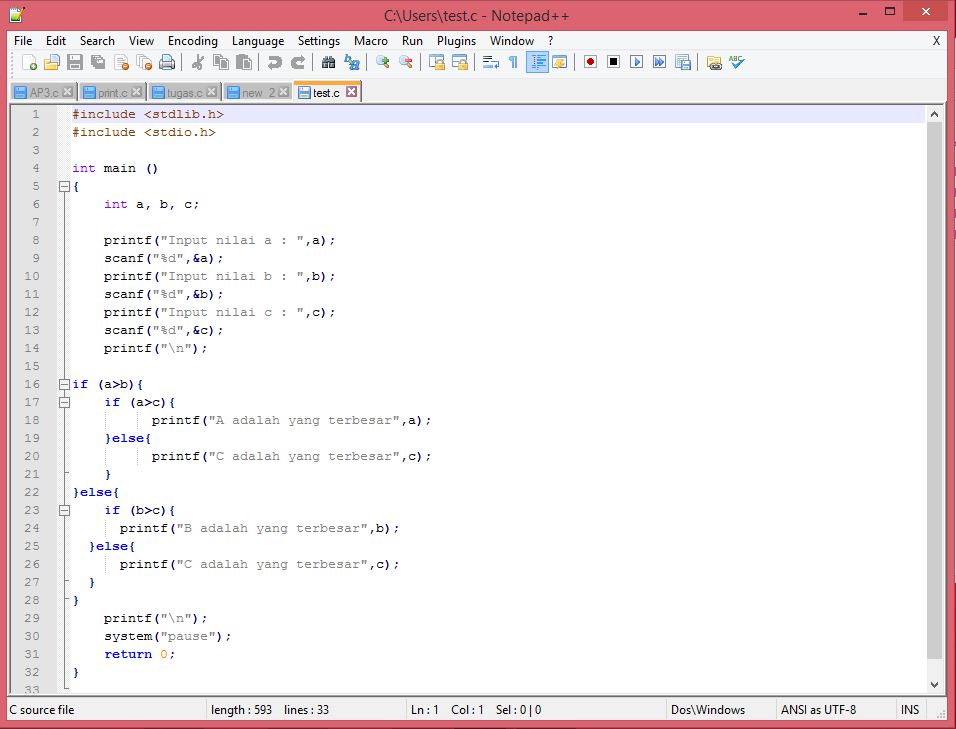Viewport: 956px width, 729px height.
Task: Close the tugas.c document tab
Action: tap(213, 90)
